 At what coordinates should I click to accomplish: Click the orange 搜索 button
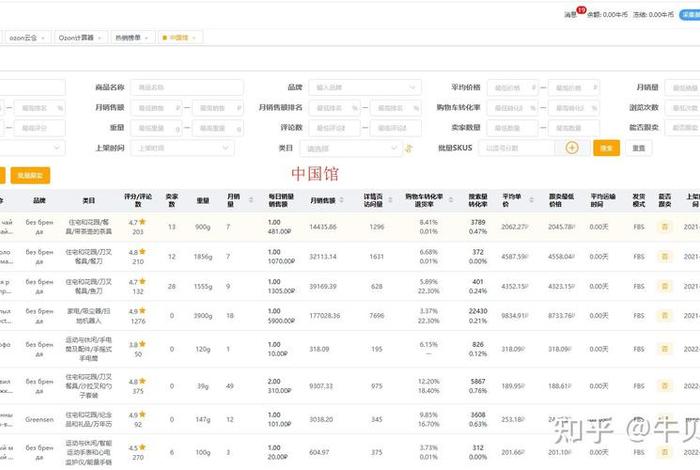click(x=606, y=147)
